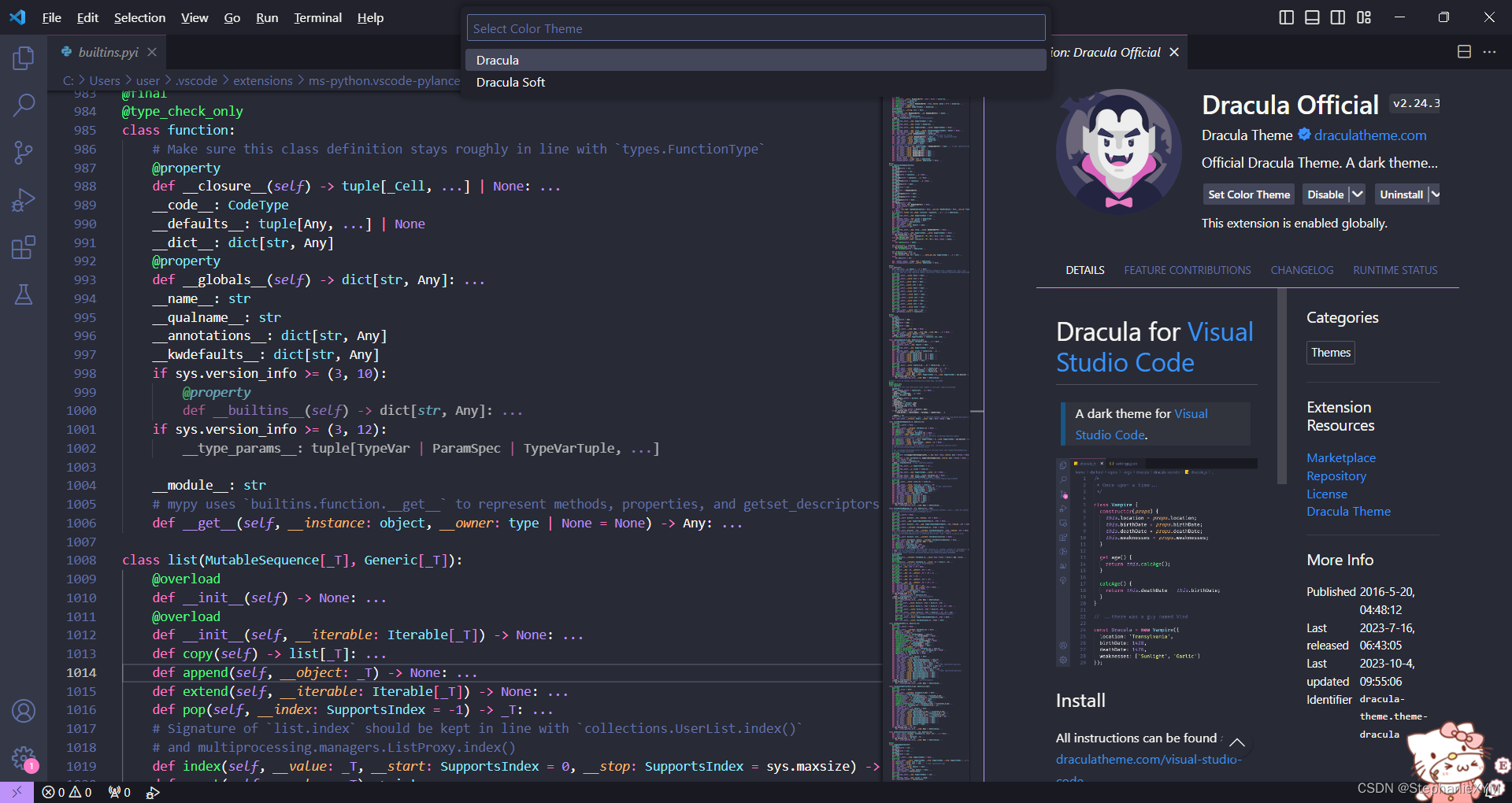
Task: Click the extensions breadcrumb segment
Action: [263, 80]
